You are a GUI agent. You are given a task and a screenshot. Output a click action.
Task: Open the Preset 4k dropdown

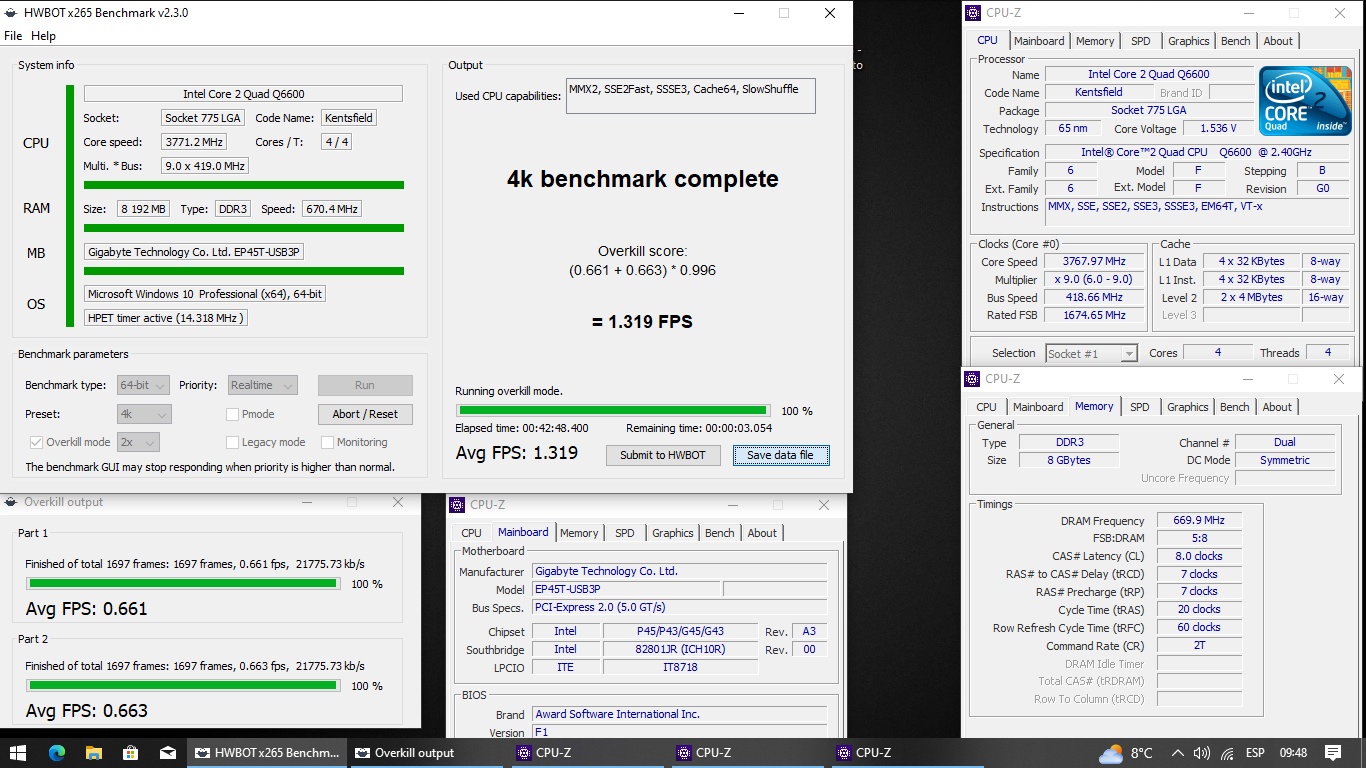pyautogui.click(x=144, y=414)
